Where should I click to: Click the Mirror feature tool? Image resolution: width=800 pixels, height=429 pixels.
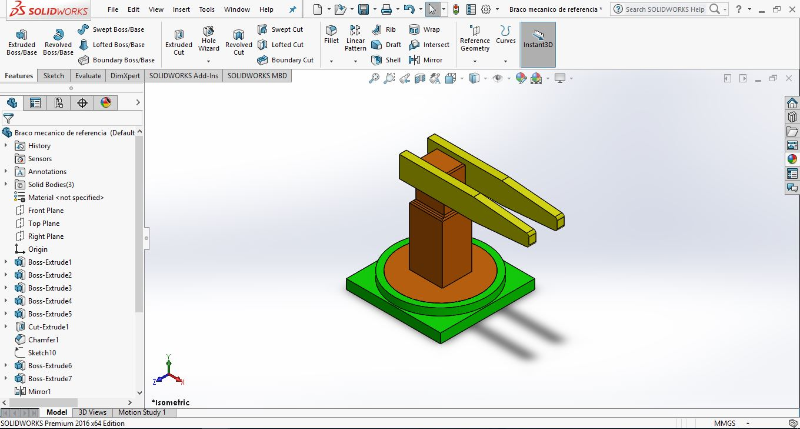pyautogui.click(x=425, y=60)
